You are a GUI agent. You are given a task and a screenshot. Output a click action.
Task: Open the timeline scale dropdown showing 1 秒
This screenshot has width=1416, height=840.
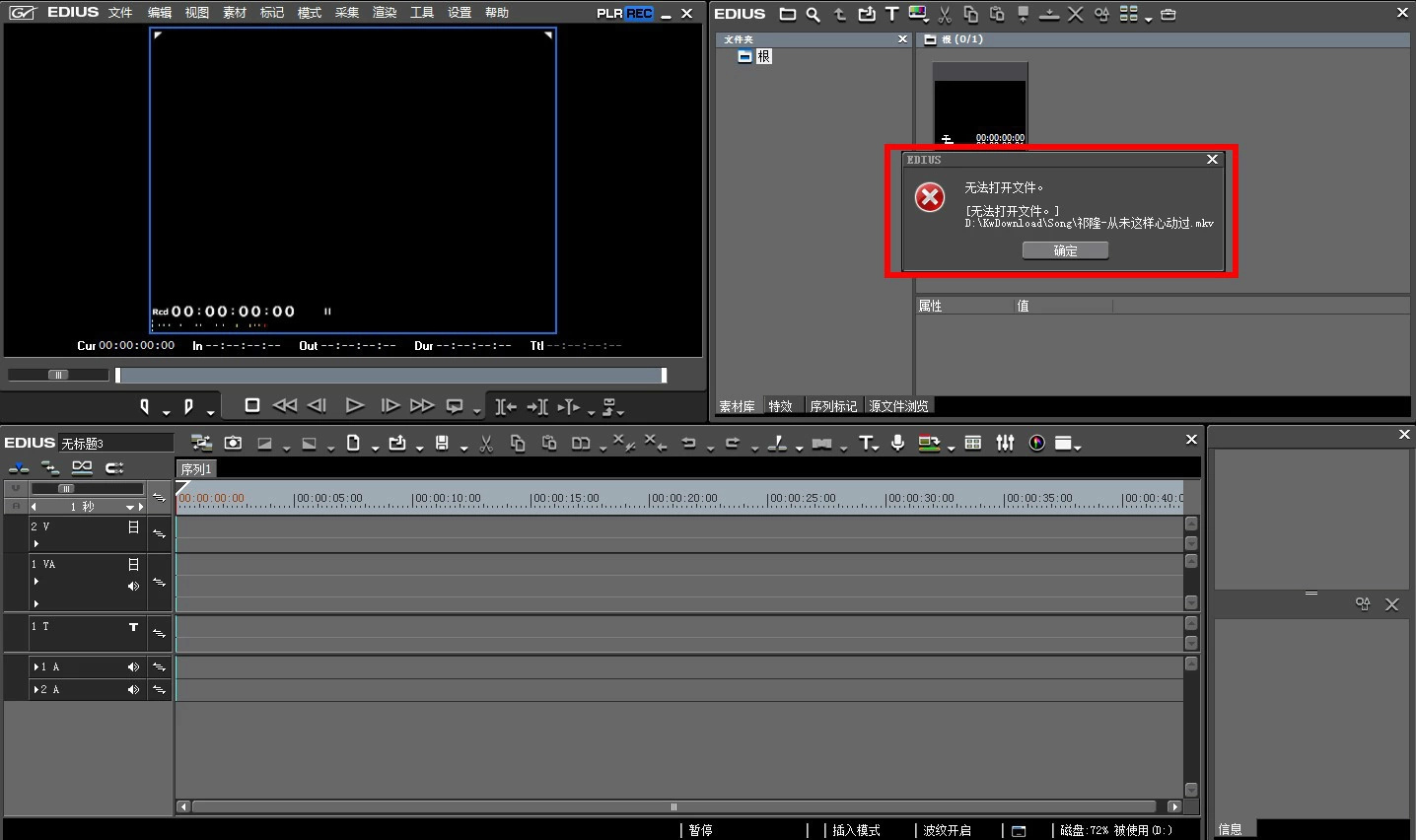[129, 507]
